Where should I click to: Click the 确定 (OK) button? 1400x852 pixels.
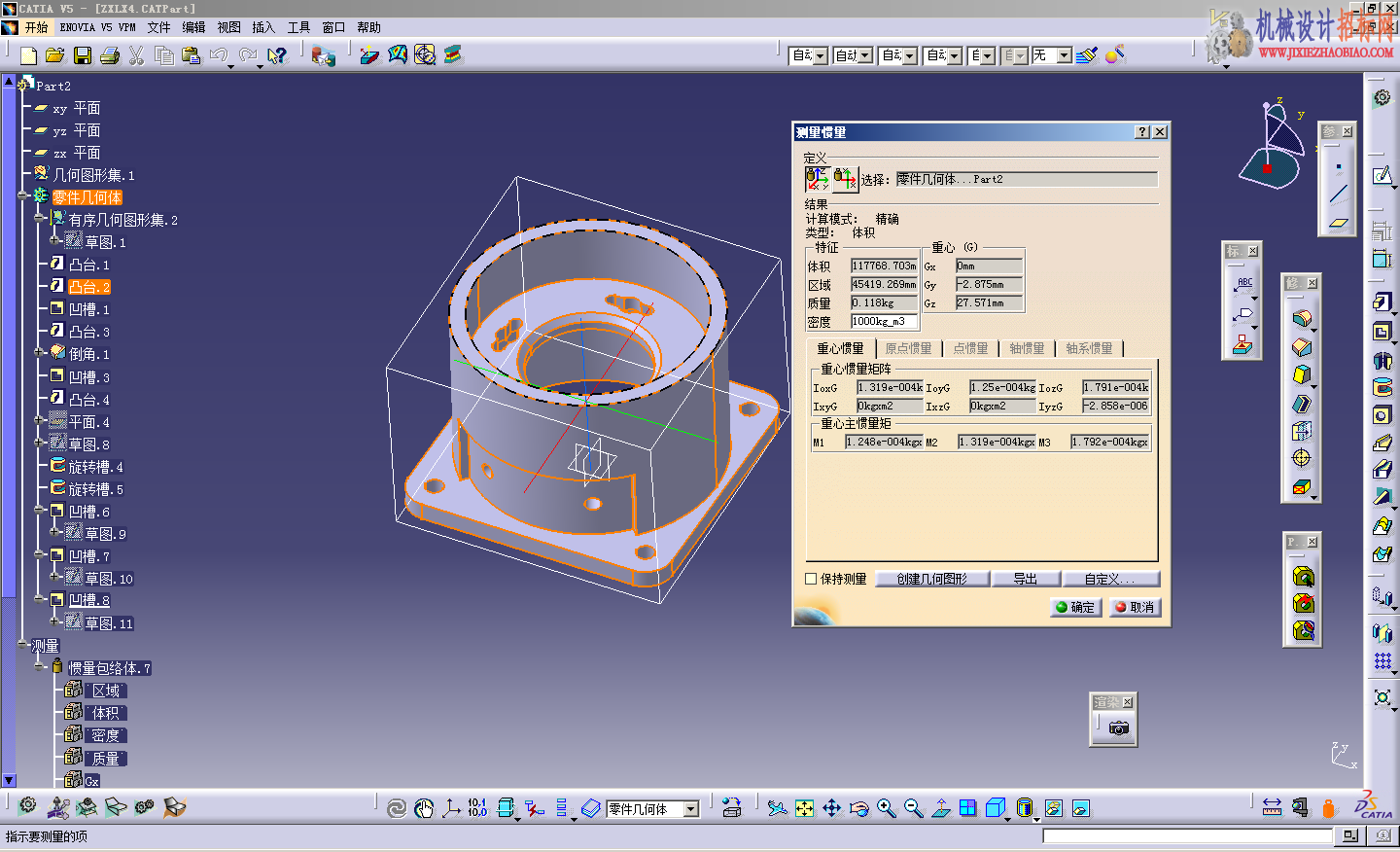coord(1075,607)
